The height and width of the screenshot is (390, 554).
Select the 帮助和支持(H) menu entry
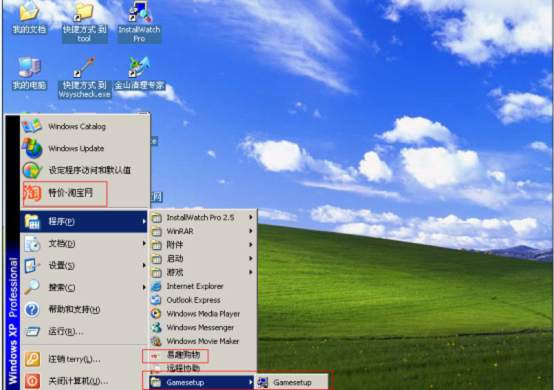pos(84,309)
